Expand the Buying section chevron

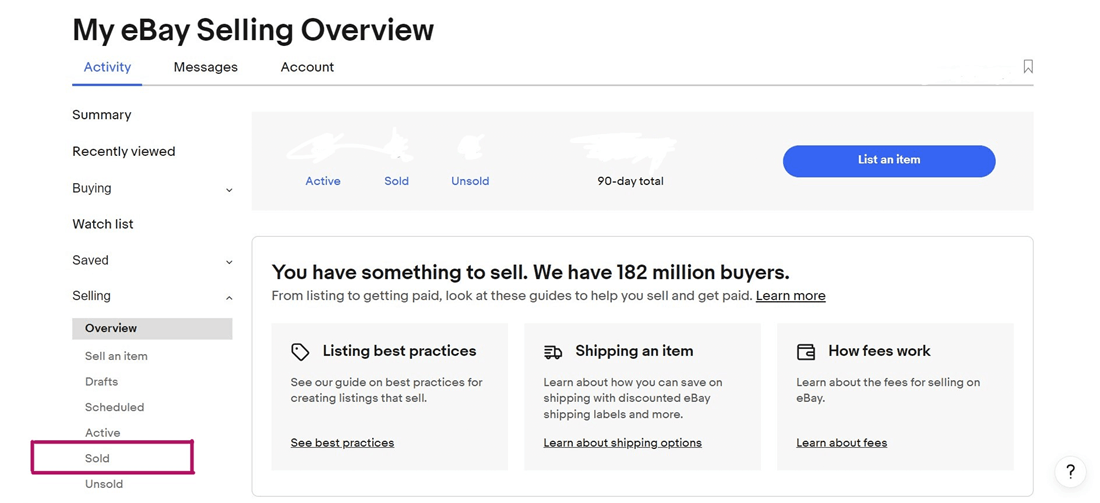click(229, 189)
